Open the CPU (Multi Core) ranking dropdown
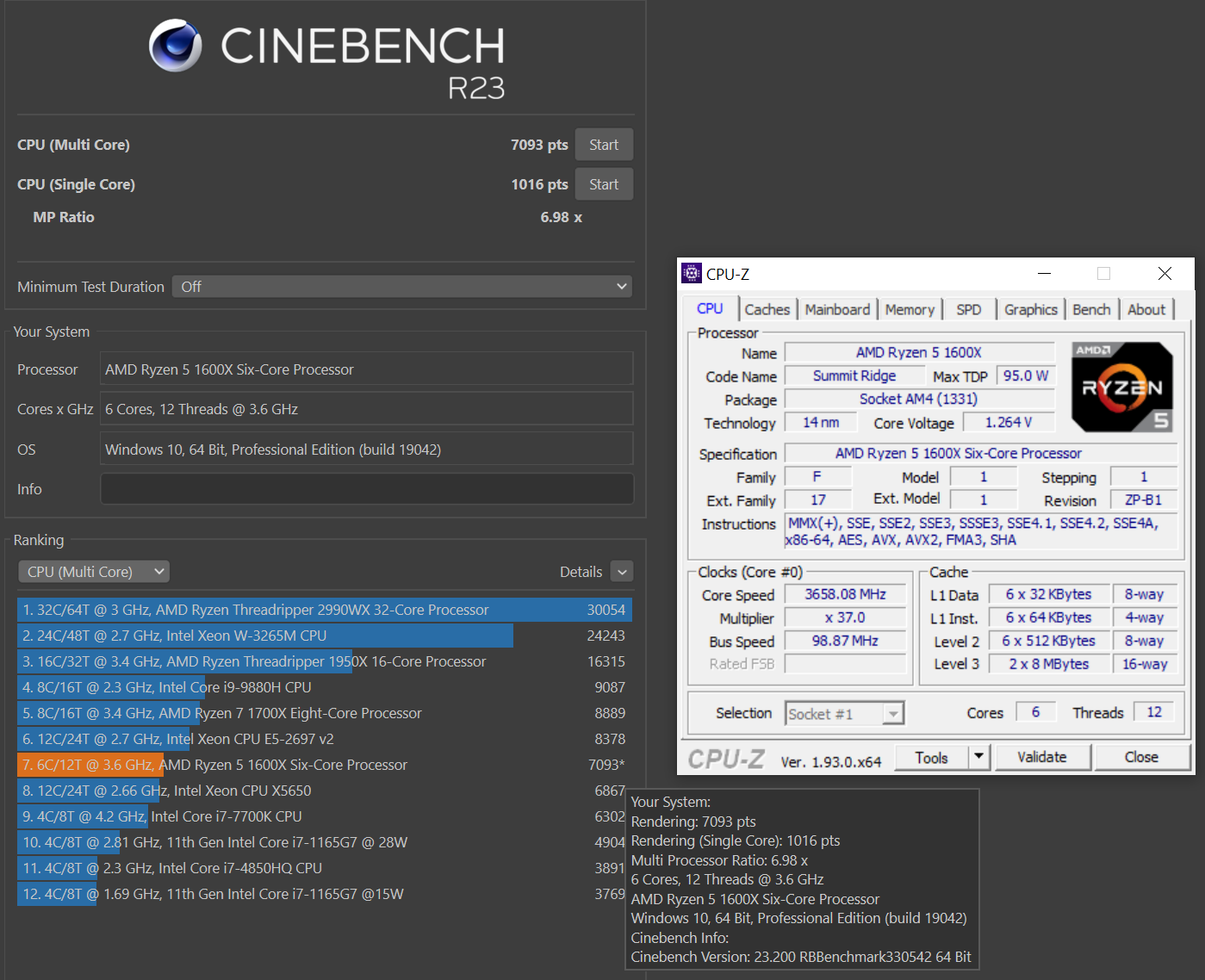The width and height of the screenshot is (1205, 980). coord(94,572)
